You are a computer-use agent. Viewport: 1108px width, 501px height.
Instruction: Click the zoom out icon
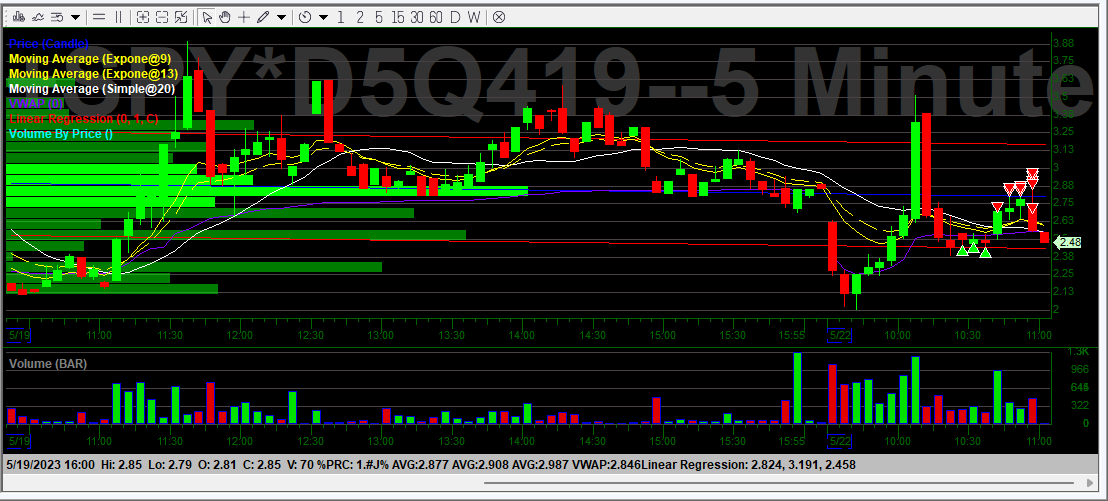(x=162, y=17)
